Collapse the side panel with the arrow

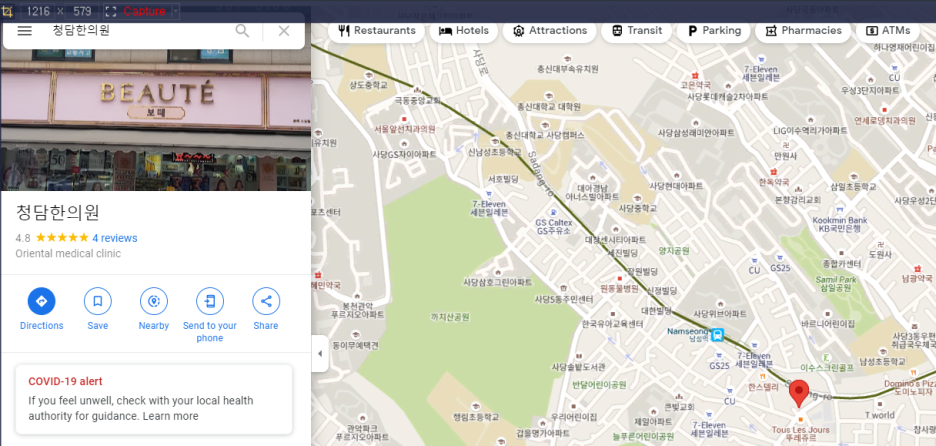tap(319, 353)
